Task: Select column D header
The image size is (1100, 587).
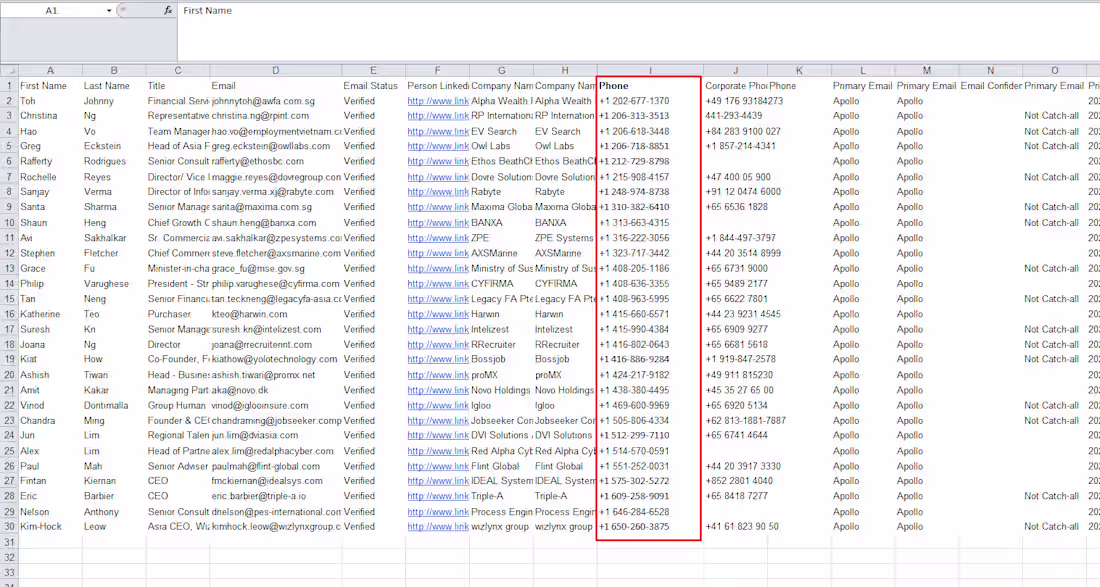Action: 276,70
